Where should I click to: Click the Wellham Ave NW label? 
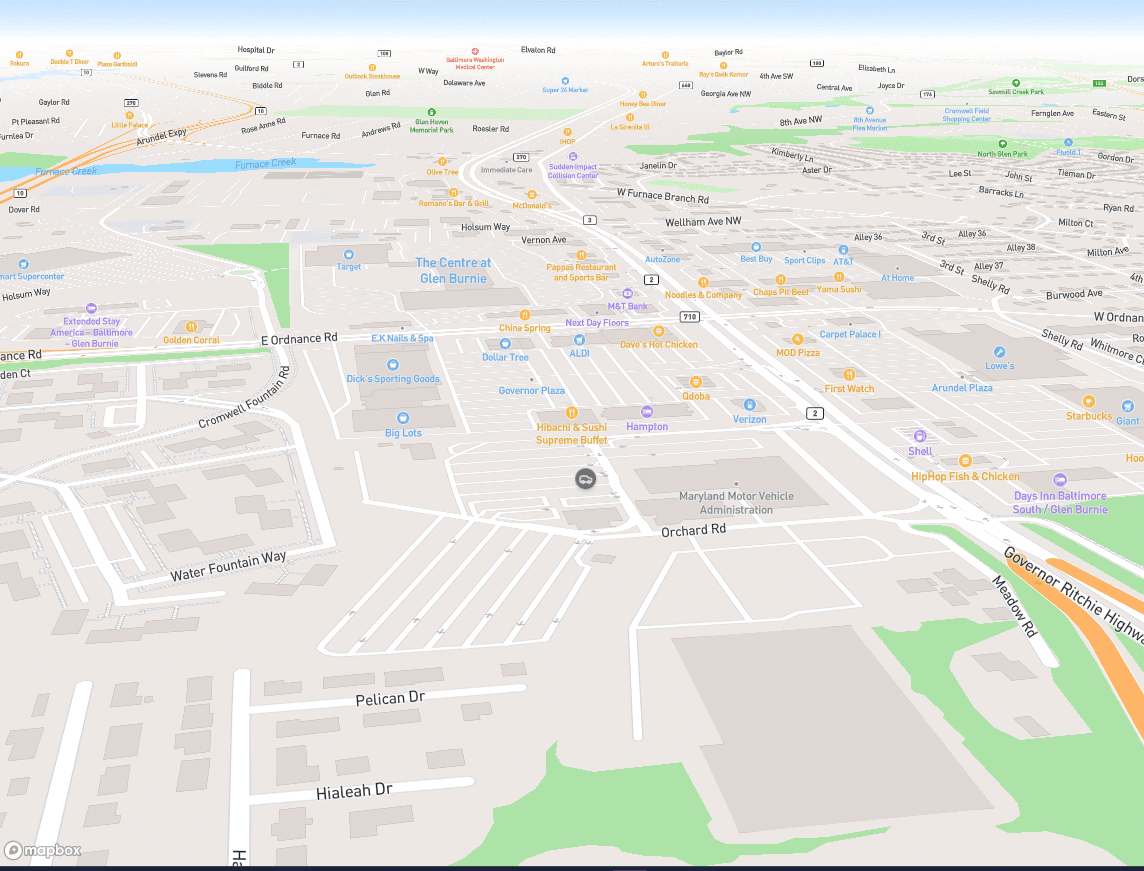pos(703,221)
